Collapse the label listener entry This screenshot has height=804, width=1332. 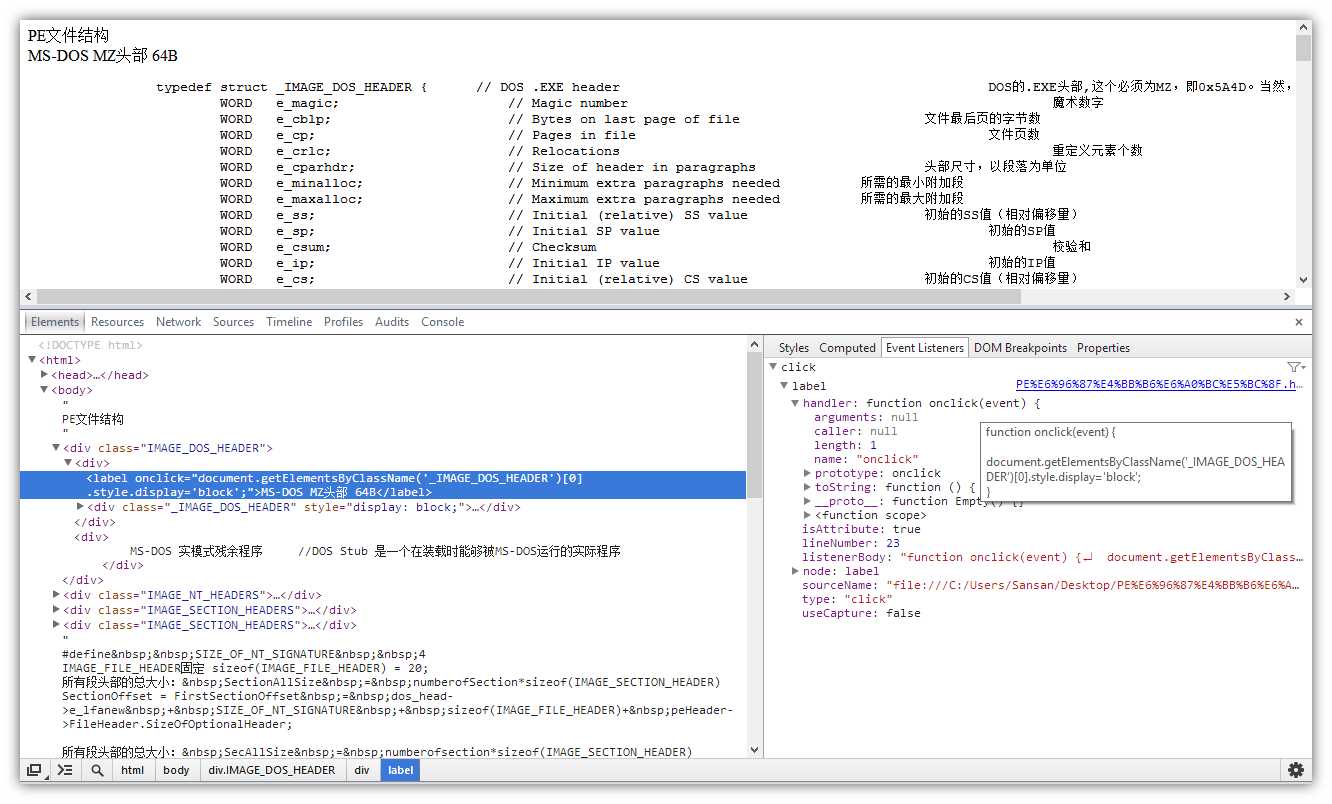point(785,386)
